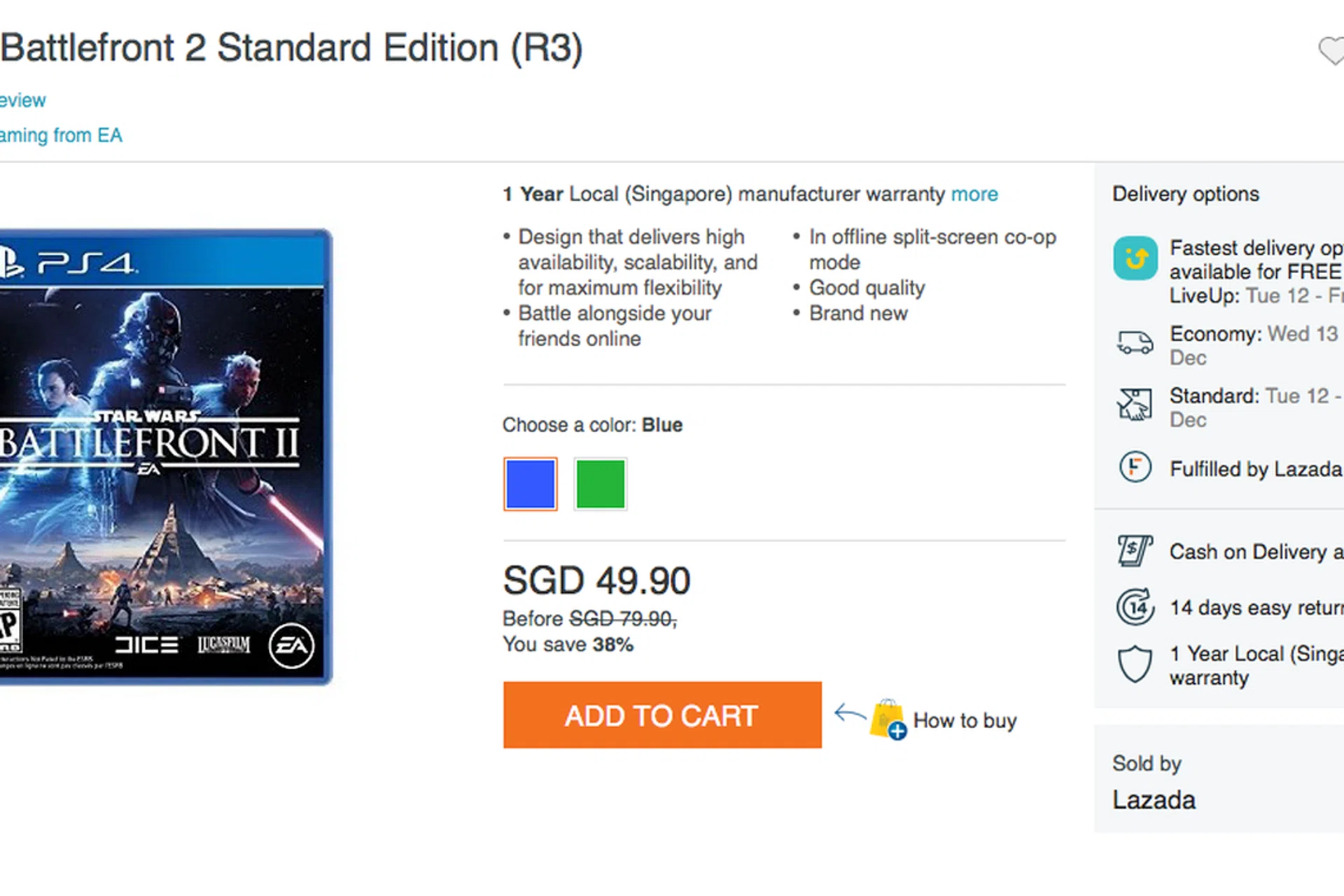The image size is (1344, 896).
Task: Click the Battlefront 2 Standard Edition title
Action: 291,48
